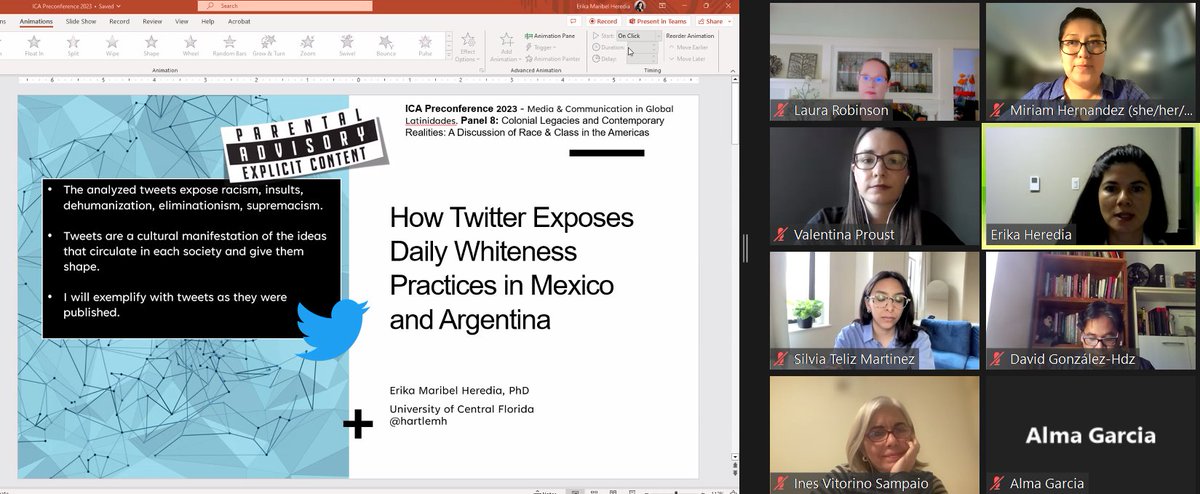Viewport: 1200px width, 494px height.
Task: Select the black bullet-point text box
Action: point(191,259)
